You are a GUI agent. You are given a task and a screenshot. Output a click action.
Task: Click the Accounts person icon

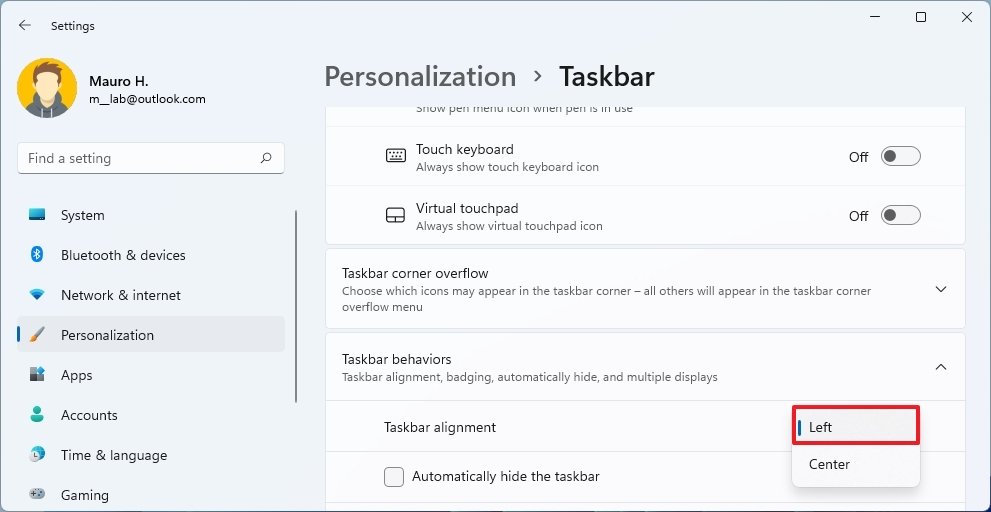(37, 415)
